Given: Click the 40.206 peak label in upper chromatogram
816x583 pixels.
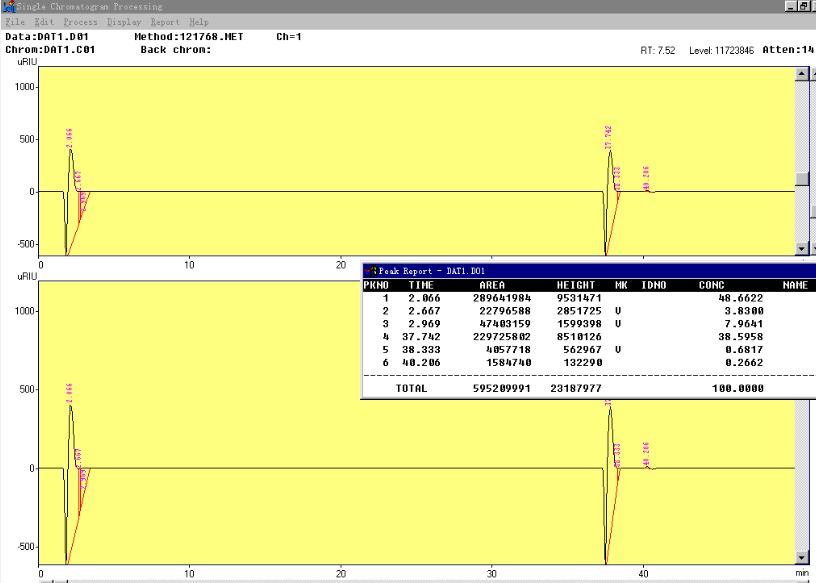Looking at the screenshot, I should click(x=646, y=179).
